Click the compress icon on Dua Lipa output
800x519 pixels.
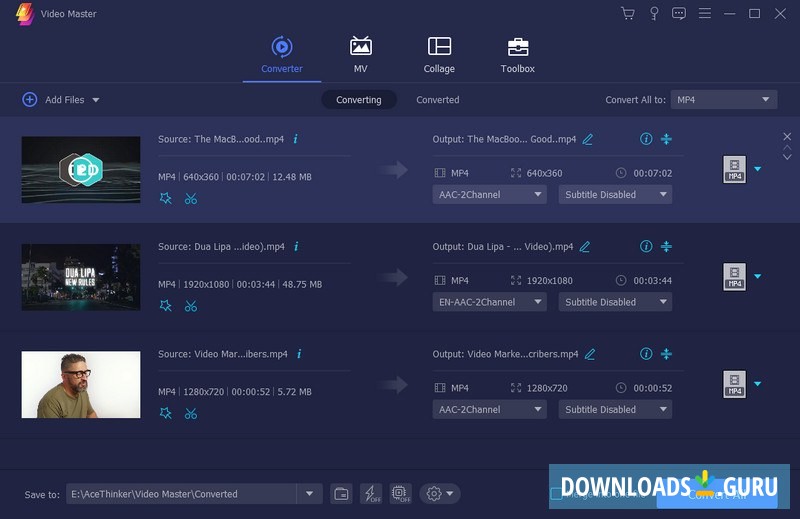tap(666, 247)
